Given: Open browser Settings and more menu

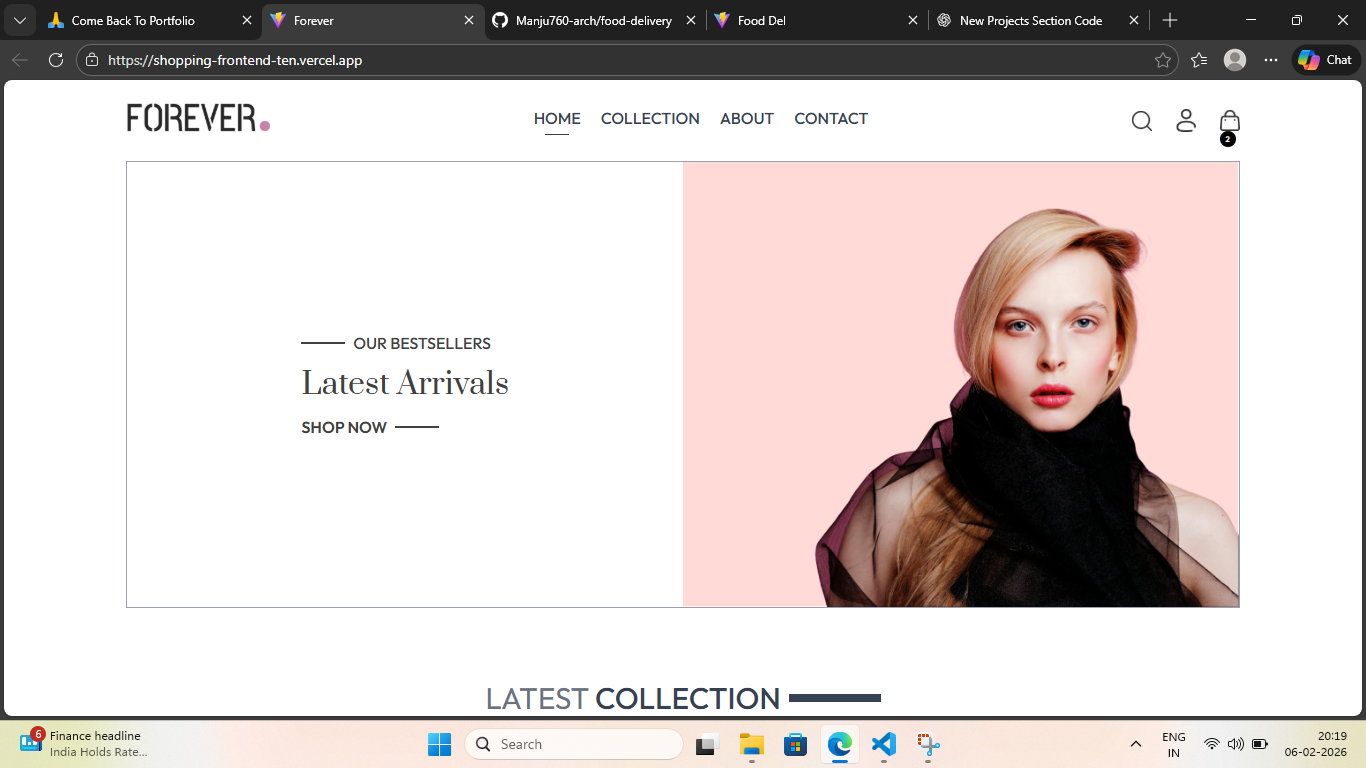Looking at the screenshot, I should coord(1270,60).
